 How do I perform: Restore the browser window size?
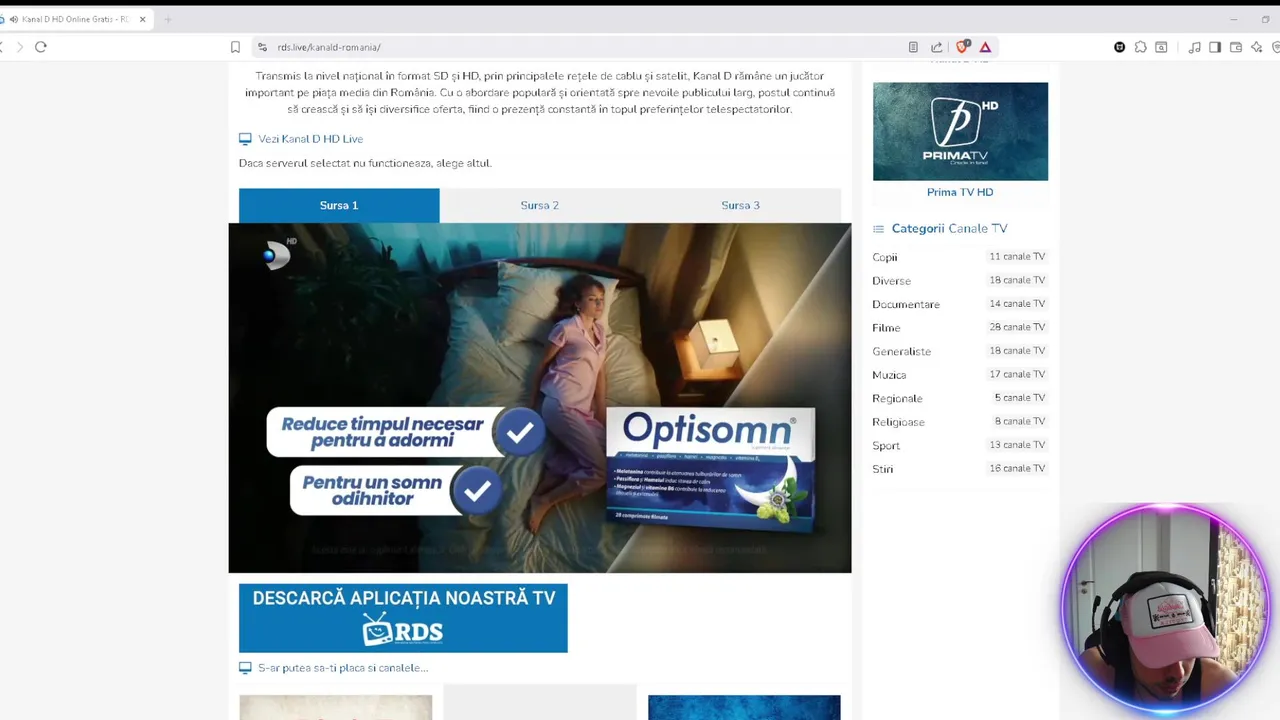point(1265,19)
